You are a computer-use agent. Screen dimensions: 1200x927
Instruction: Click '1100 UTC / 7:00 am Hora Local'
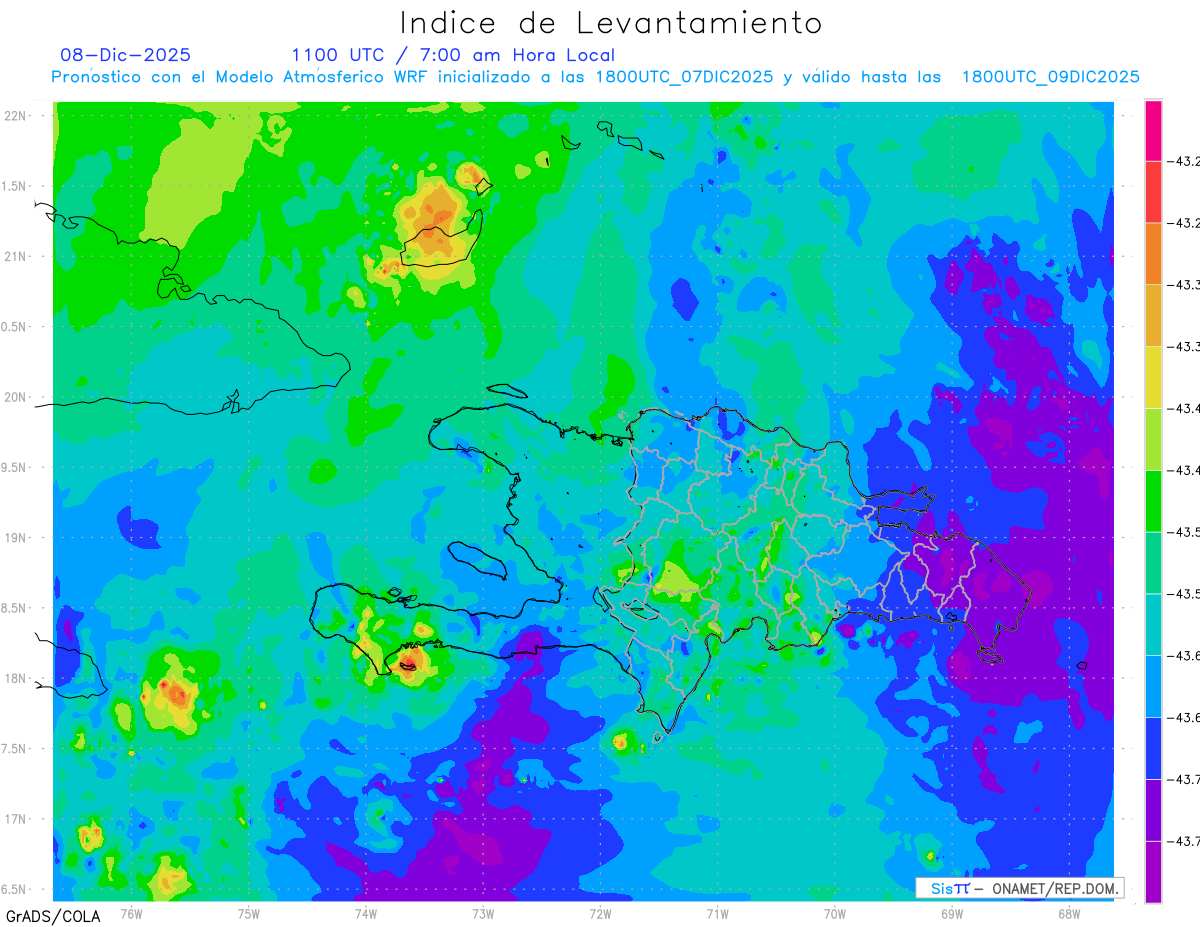coord(453,55)
